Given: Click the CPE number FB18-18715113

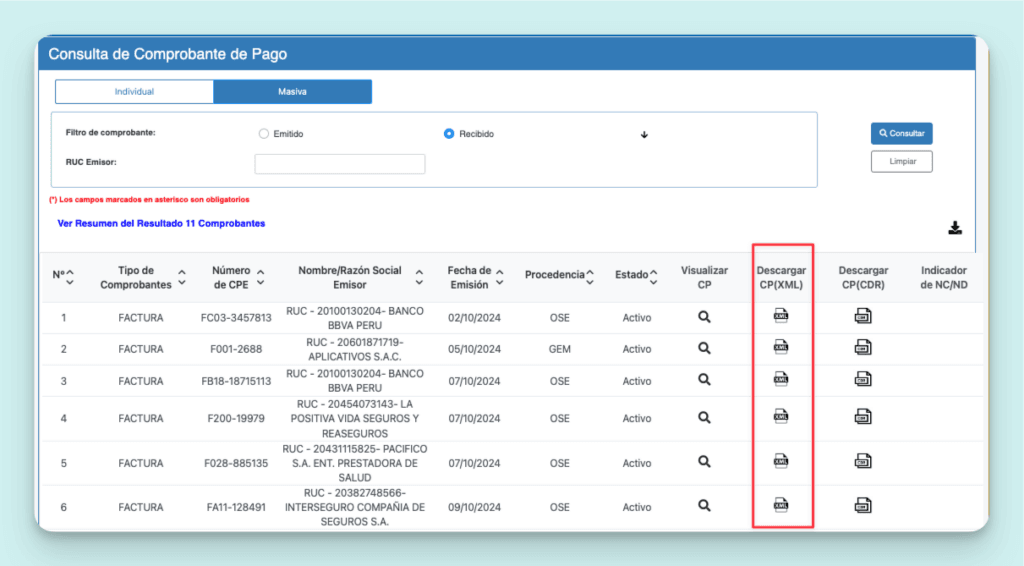Looking at the screenshot, I should (x=236, y=381).
